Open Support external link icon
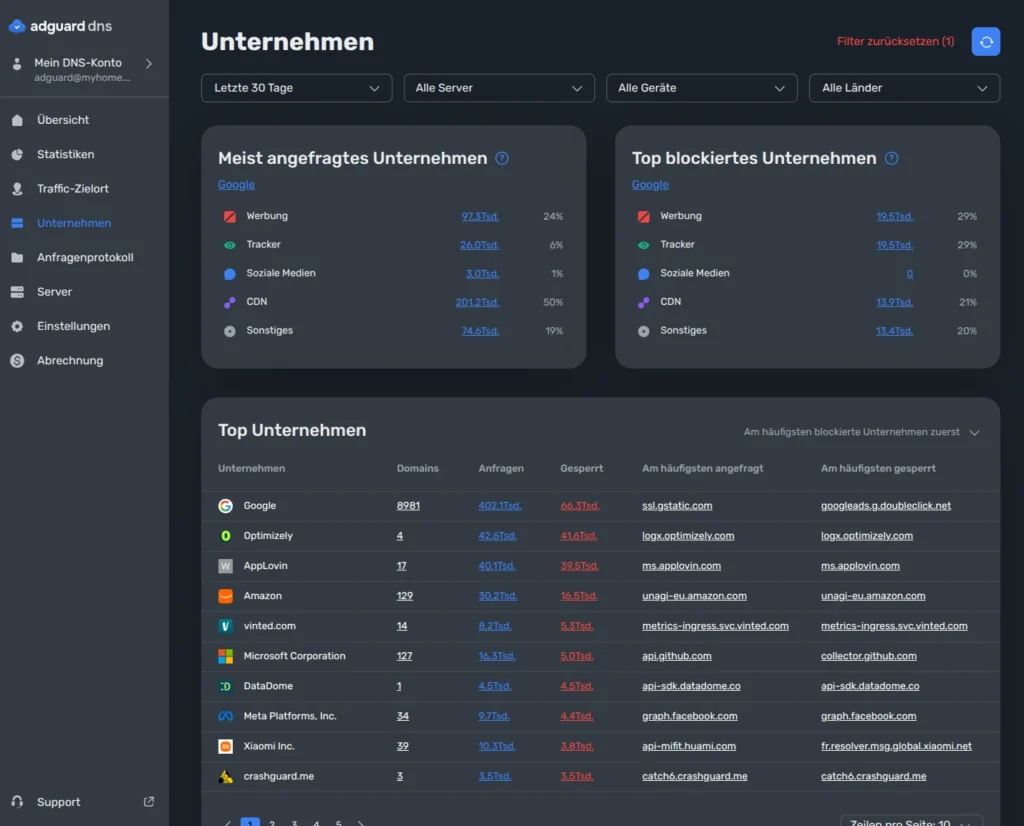This screenshot has height=826, width=1024. (x=149, y=801)
